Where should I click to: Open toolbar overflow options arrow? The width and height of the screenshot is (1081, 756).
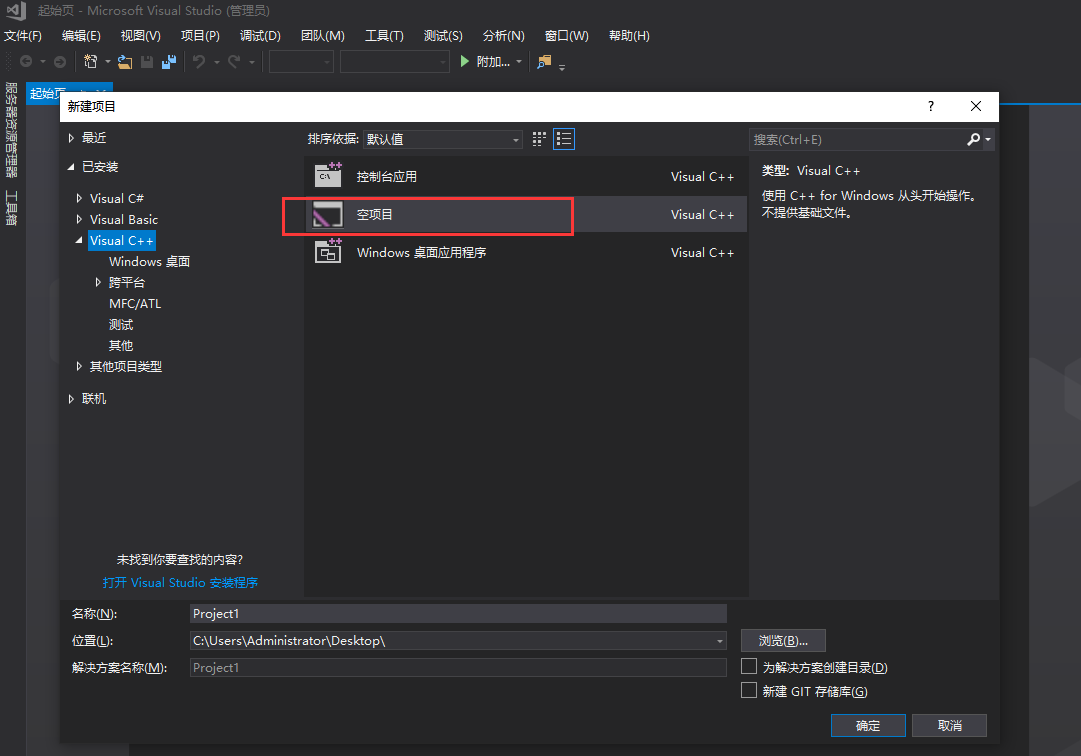[x=562, y=68]
